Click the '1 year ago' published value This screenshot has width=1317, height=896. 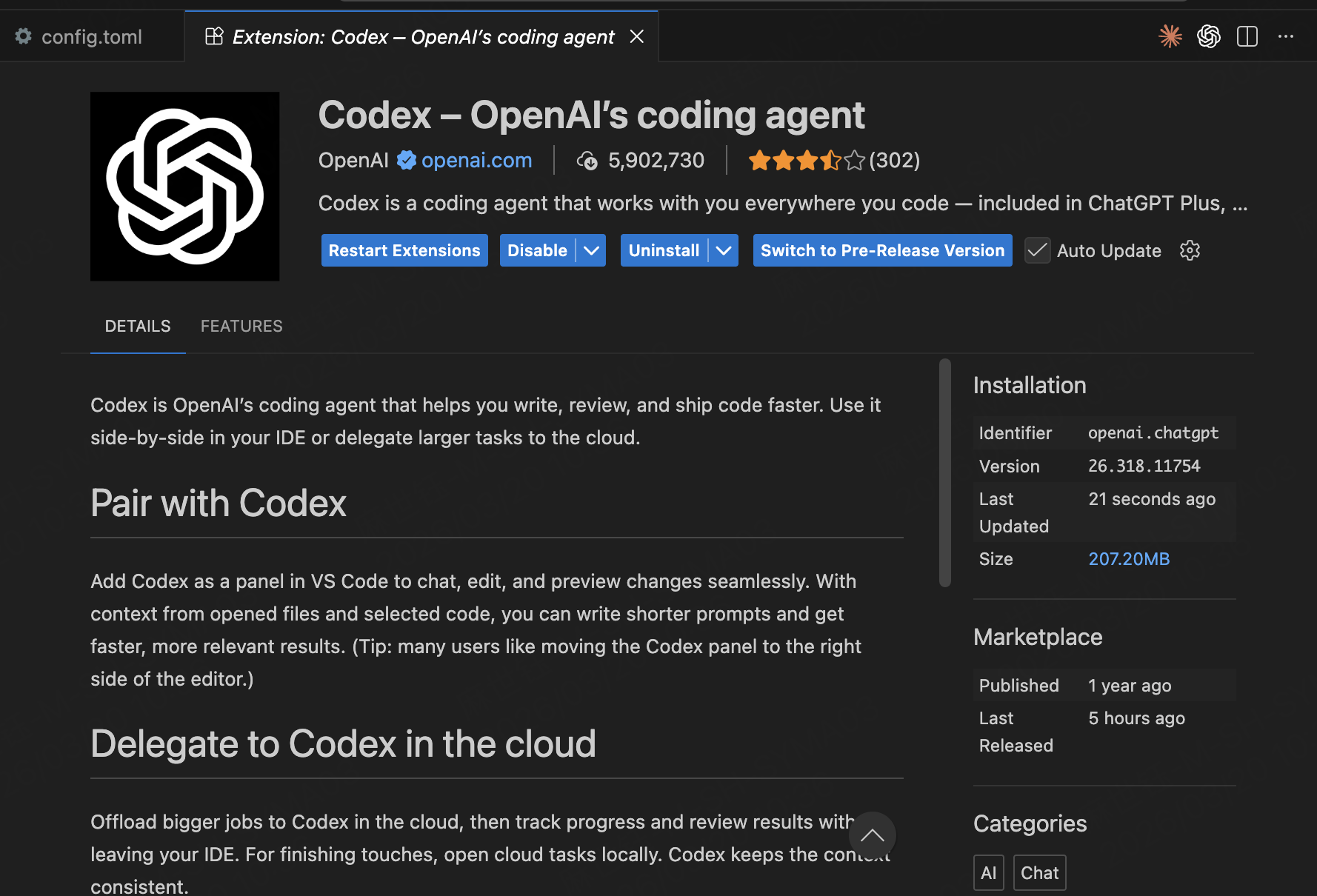click(x=1130, y=686)
